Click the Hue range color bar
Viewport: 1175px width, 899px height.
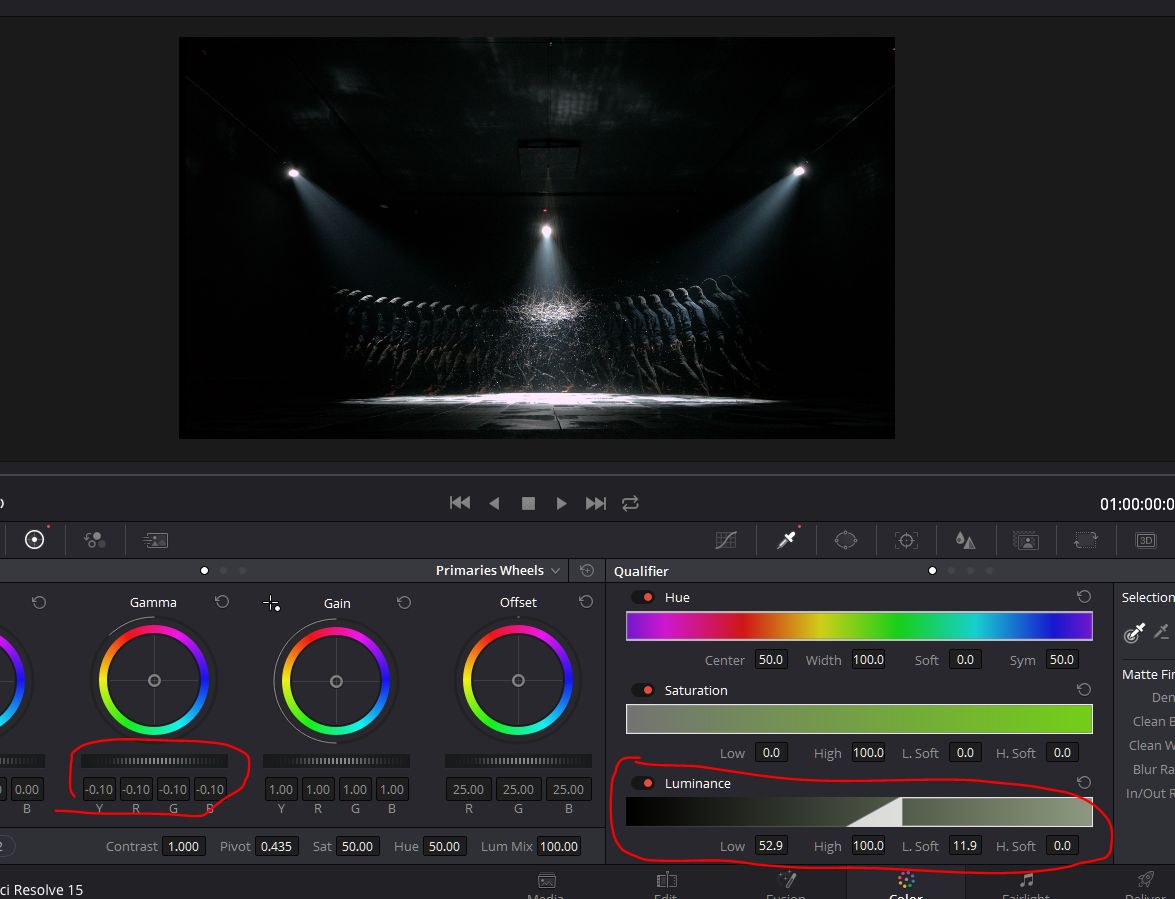point(860,626)
